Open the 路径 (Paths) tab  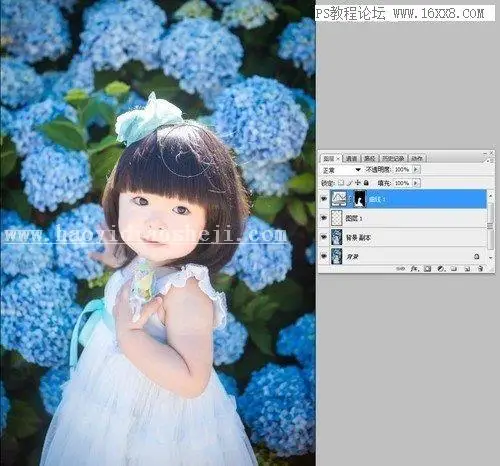point(369,159)
